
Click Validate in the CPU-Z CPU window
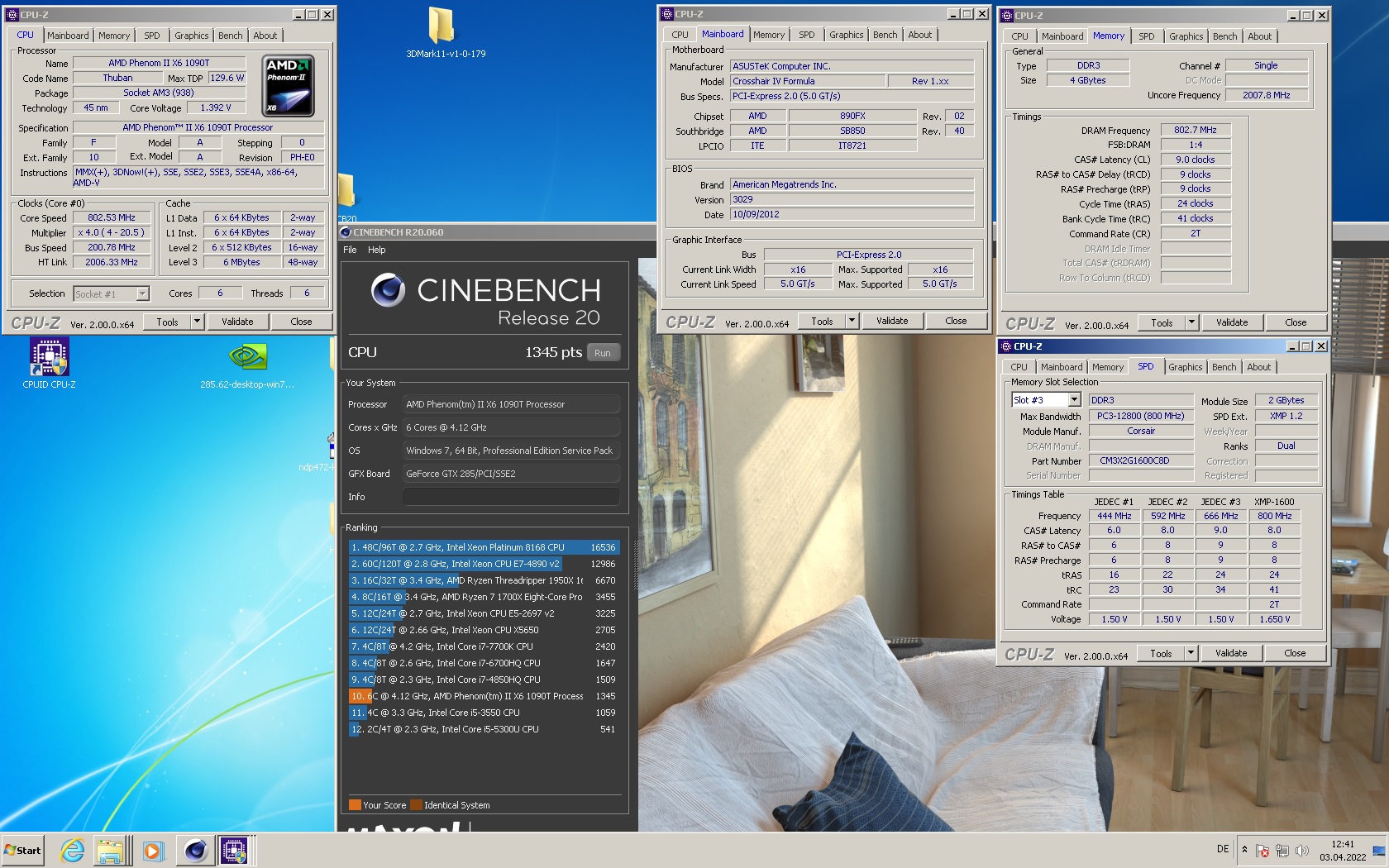click(237, 322)
